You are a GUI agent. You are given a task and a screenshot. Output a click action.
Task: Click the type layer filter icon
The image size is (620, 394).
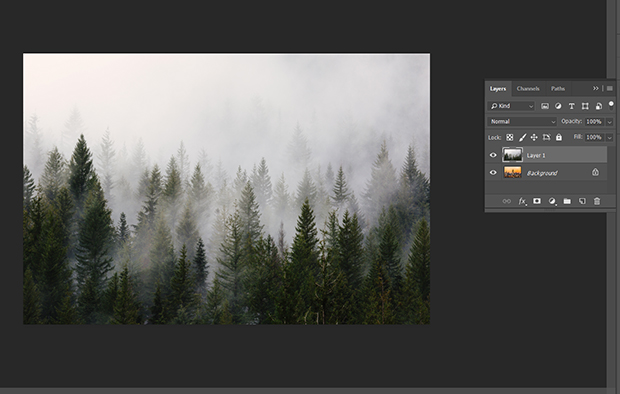click(x=571, y=106)
